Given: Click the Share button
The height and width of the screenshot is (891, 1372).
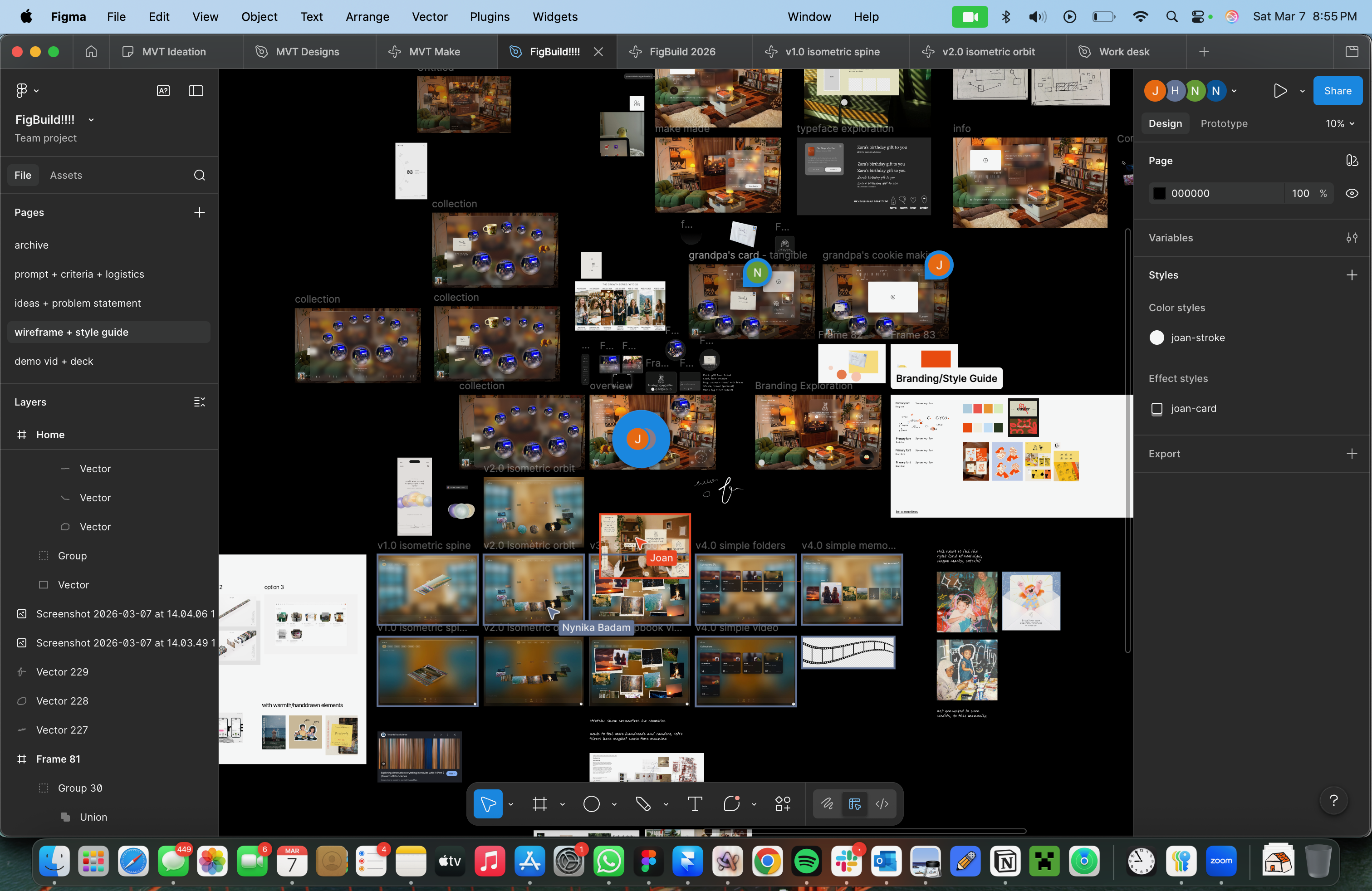Looking at the screenshot, I should (x=1338, y=91).
